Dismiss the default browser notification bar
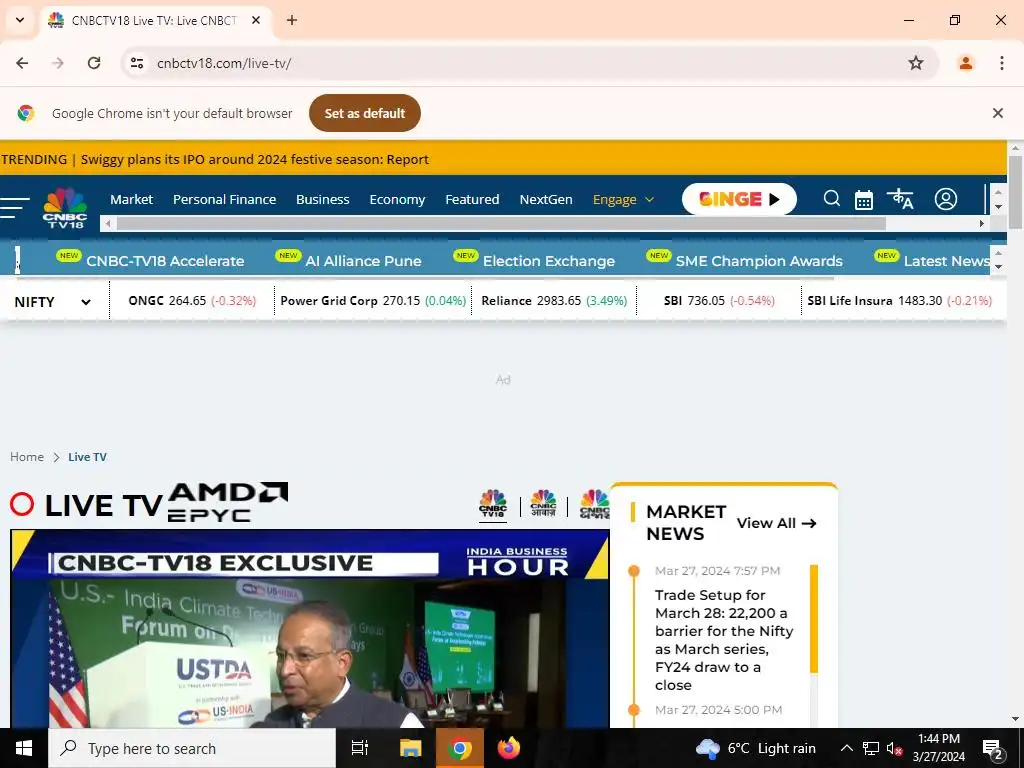The height and width of the screenshot is (768, 1024). click(997, 113)
